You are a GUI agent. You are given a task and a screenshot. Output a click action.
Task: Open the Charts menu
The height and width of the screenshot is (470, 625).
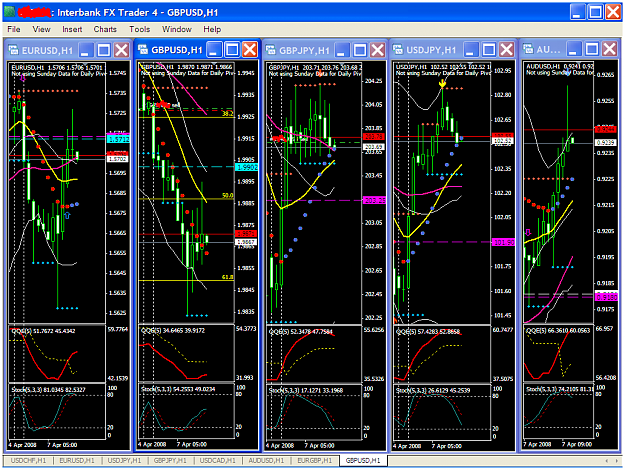click(x=105, y=29)
